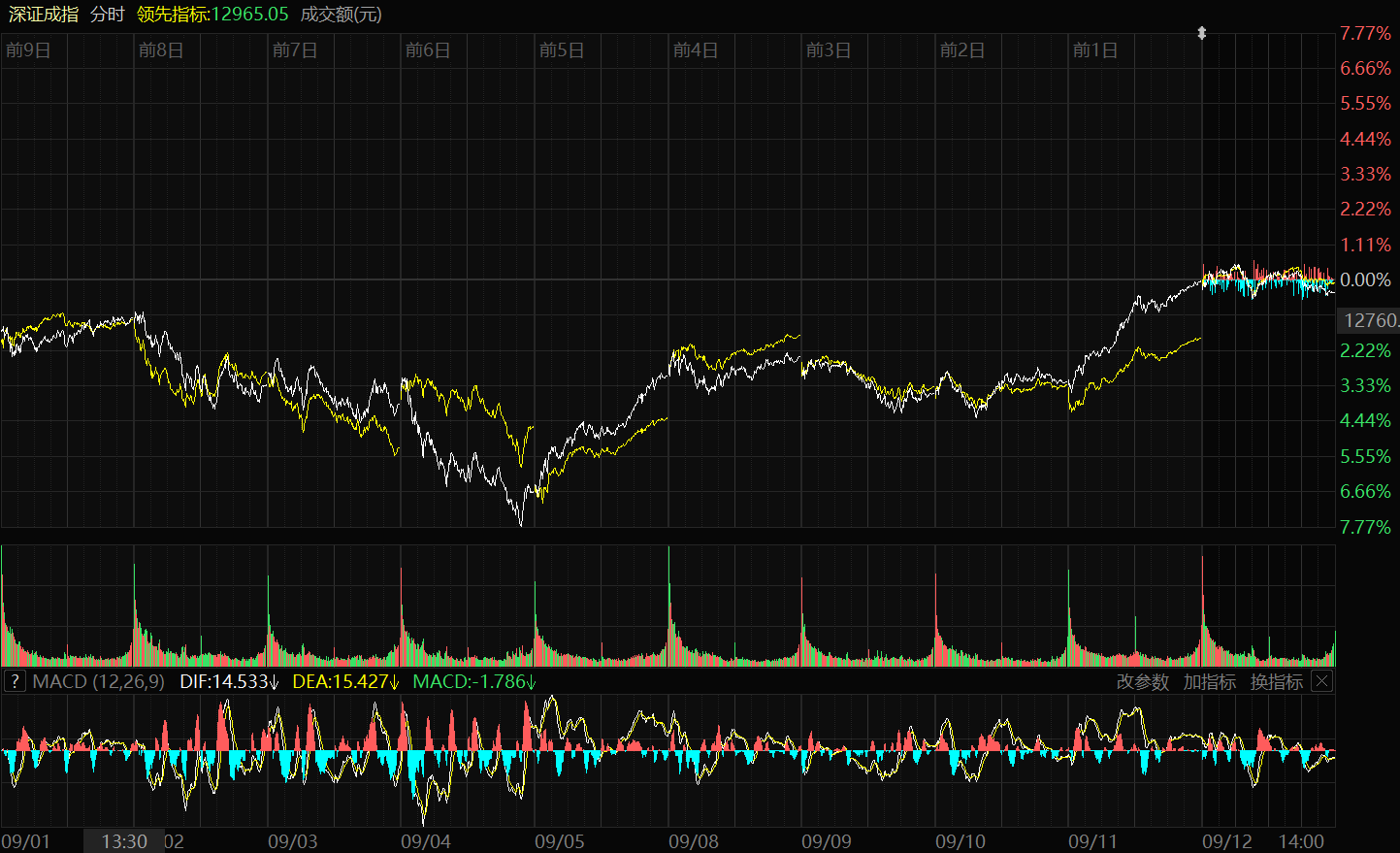Screen dimensions: 1400x853
Task: Click the vertical resize arrows icon above the chart
Action: click(1201, 33)
